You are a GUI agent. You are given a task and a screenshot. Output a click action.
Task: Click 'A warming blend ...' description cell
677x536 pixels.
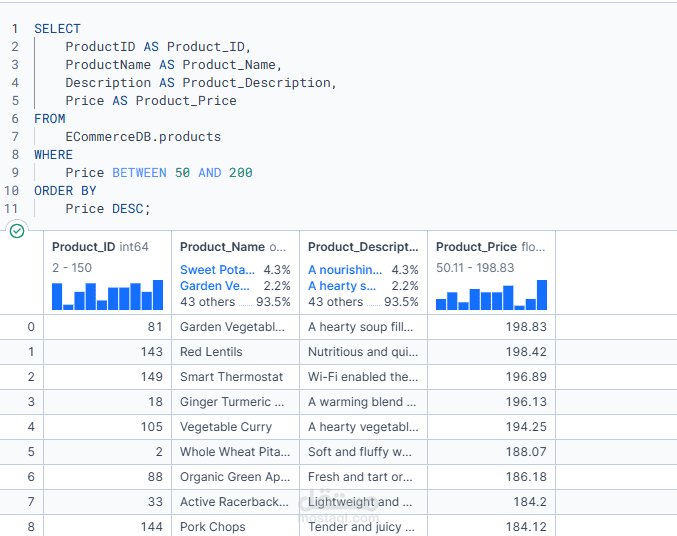click(362, 402)
